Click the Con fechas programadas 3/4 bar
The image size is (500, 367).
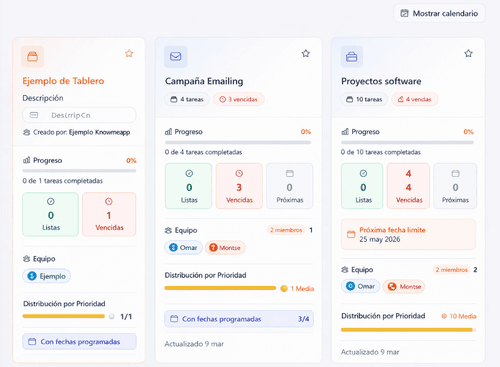(239, 319)
